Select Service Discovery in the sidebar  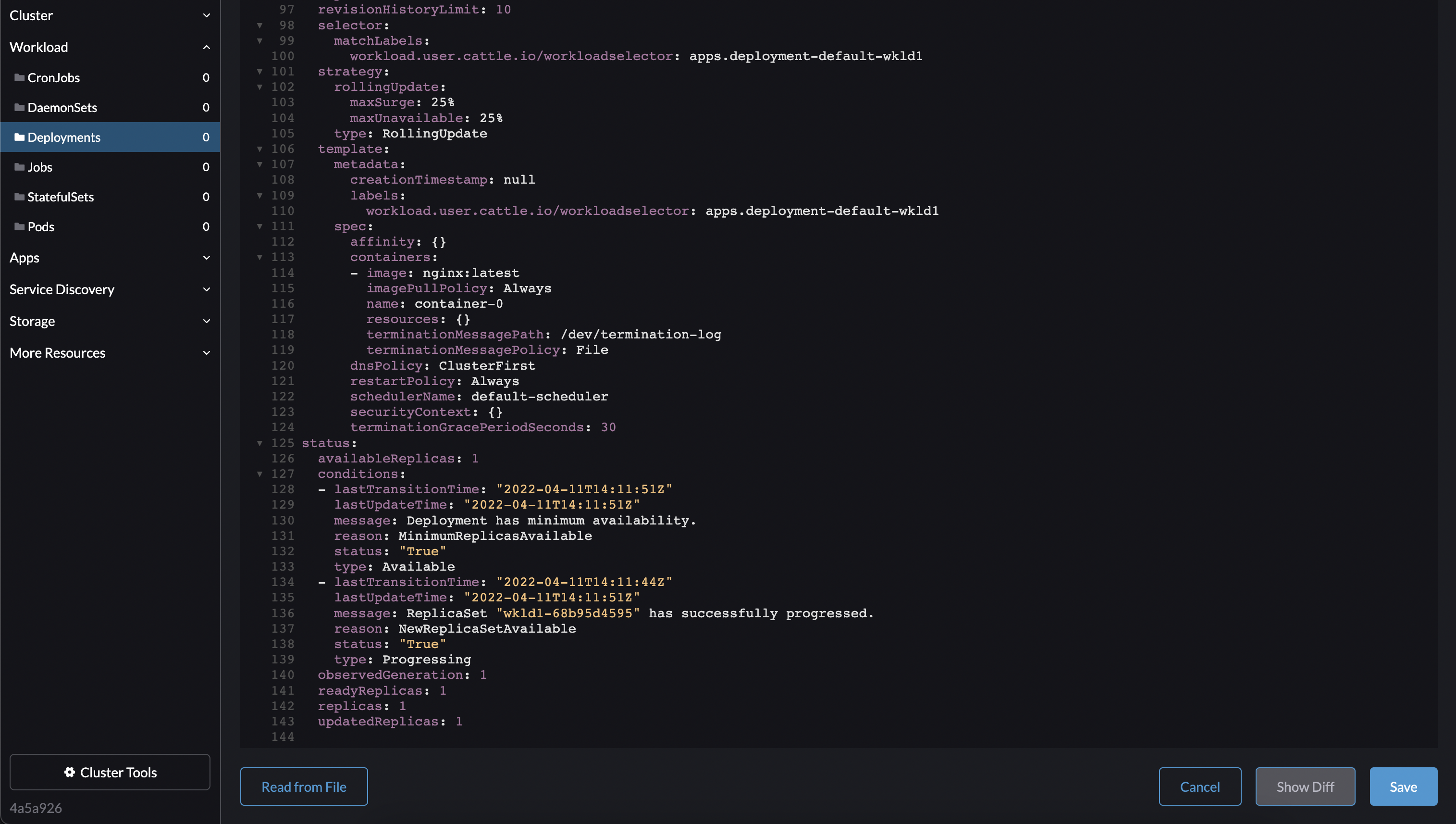(62, 289)
